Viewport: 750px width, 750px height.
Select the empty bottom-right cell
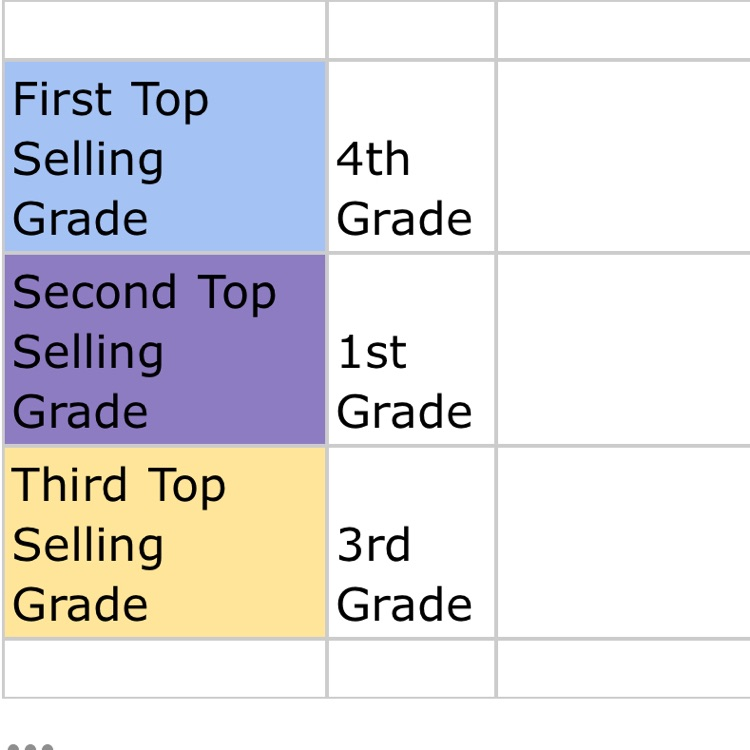point(623,668)
